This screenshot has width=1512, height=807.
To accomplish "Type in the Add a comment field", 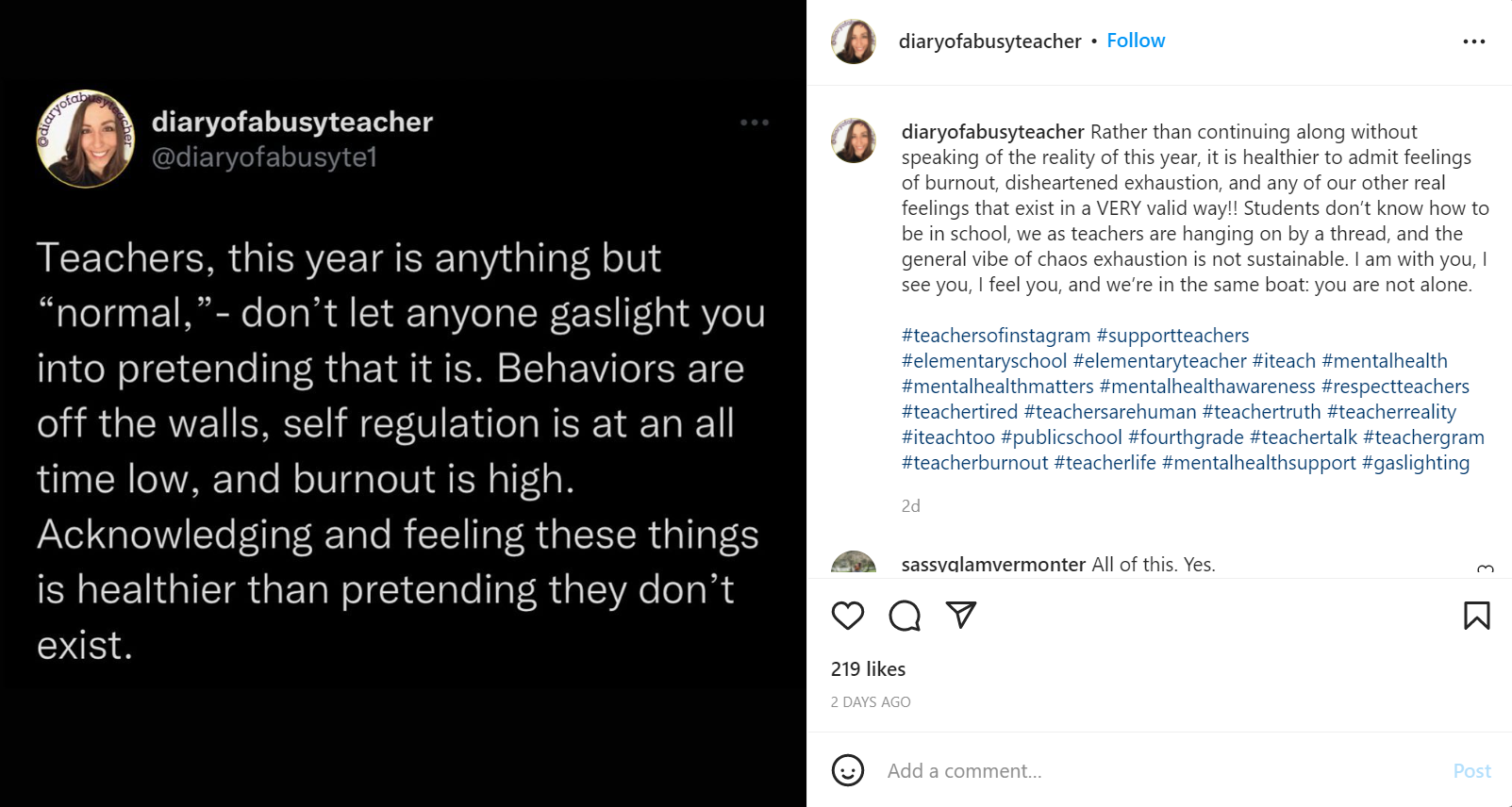I will [x=1132, y=771].
